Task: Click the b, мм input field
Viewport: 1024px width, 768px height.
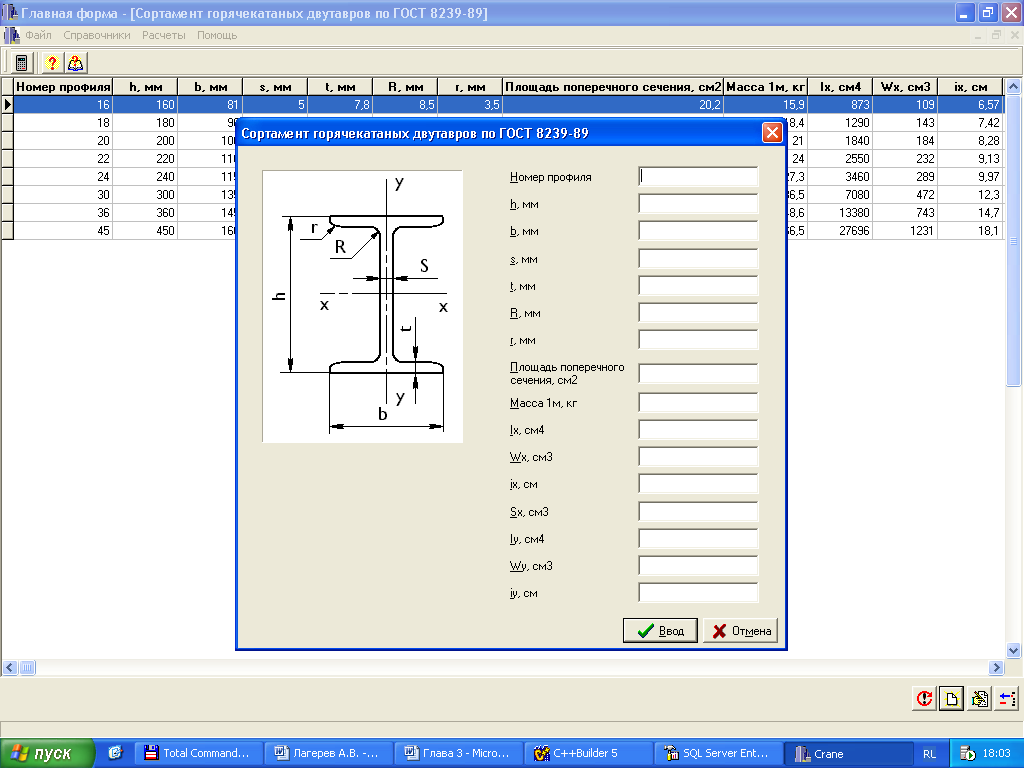Action: (698, 231)
